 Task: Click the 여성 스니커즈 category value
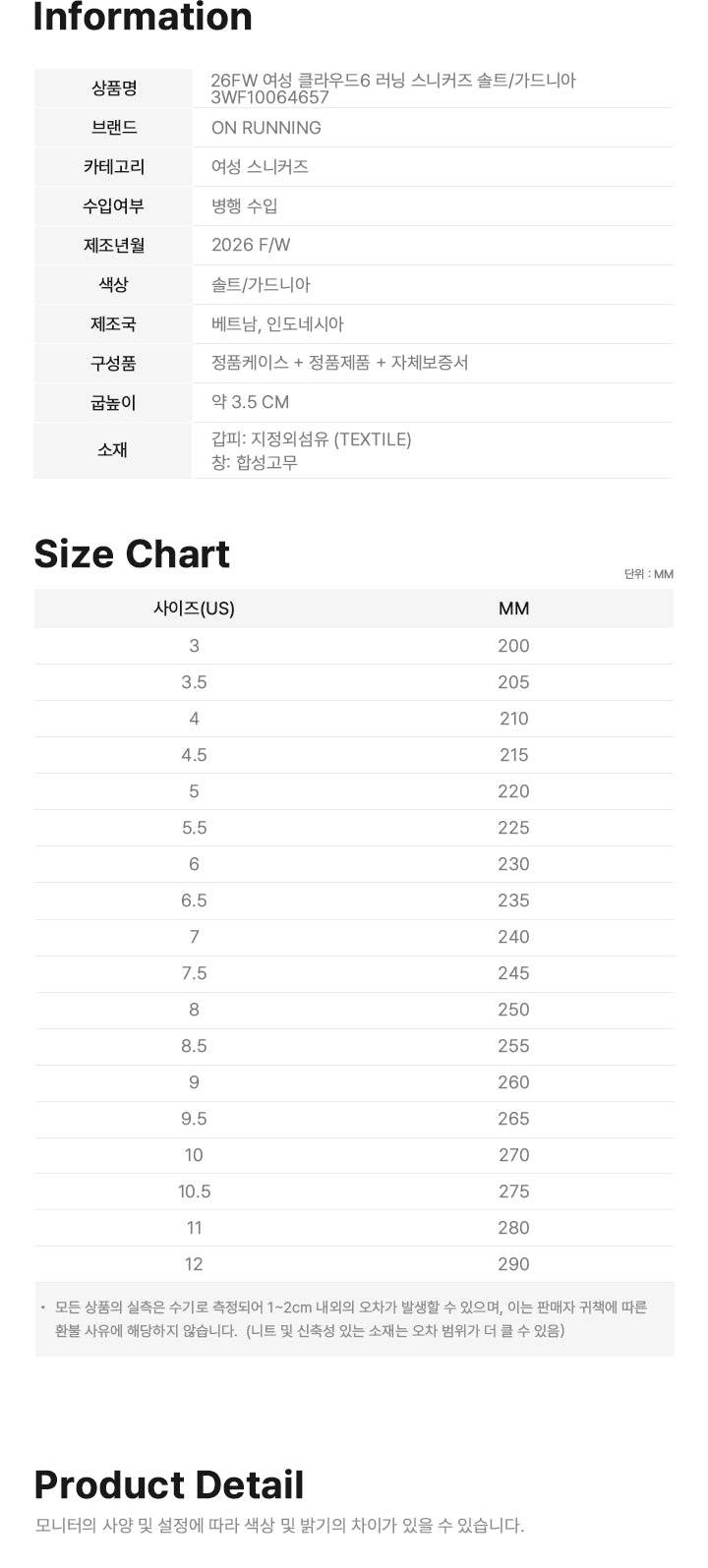[x=260, y=167]
